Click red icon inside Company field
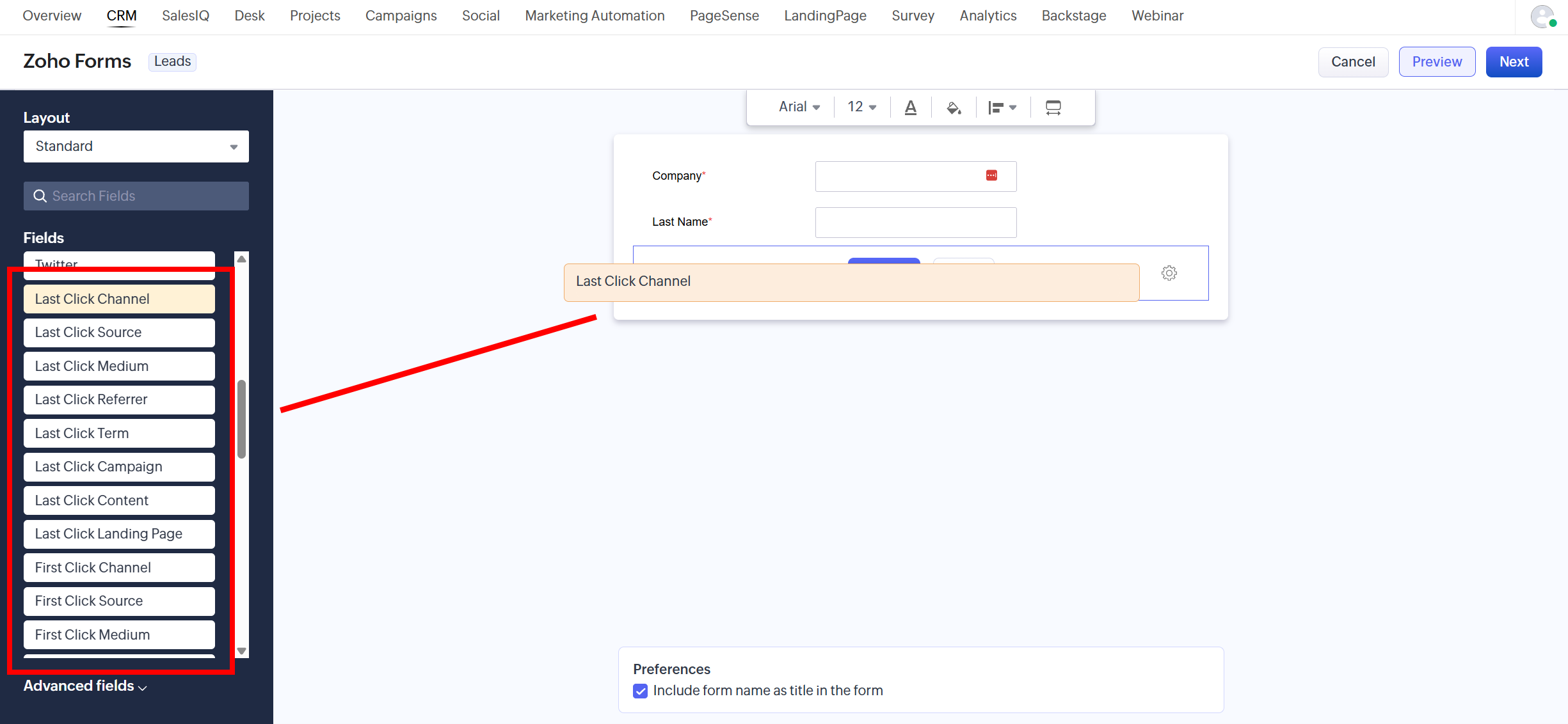This screenshot has width=1568, height=724. click(x=991, y=175)
